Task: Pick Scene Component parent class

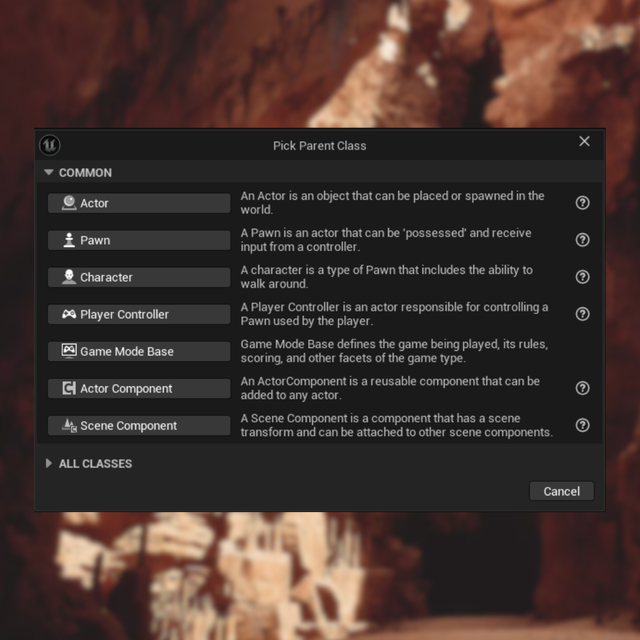Action: tap(139, 425)
